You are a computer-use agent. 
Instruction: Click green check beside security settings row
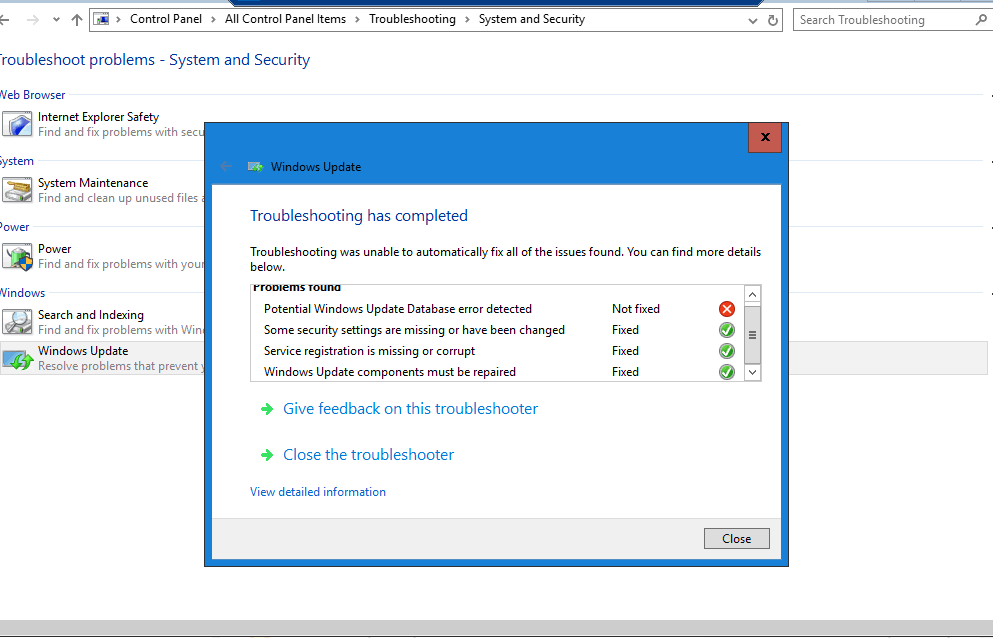[726, 330]
